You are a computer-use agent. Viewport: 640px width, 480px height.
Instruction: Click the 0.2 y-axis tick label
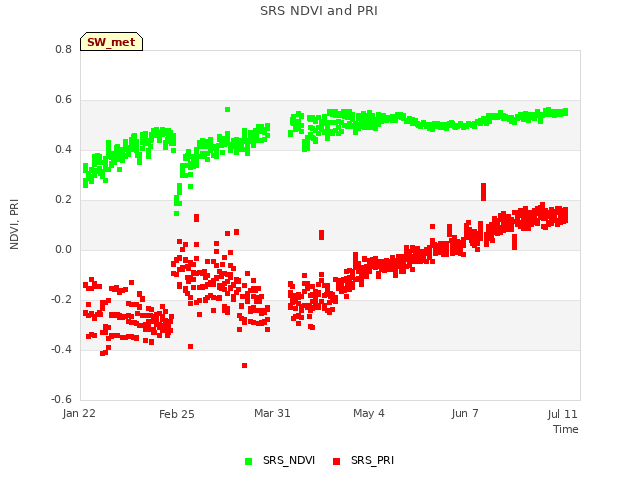tap(63, 199)
